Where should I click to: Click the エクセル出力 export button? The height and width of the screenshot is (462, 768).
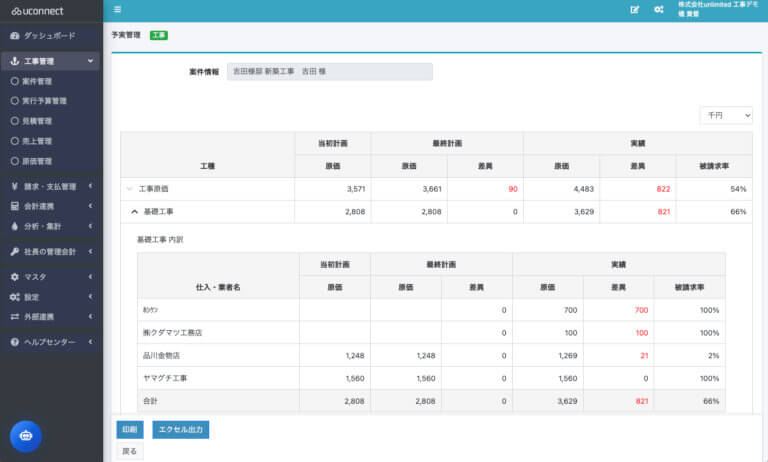point(181,430)
